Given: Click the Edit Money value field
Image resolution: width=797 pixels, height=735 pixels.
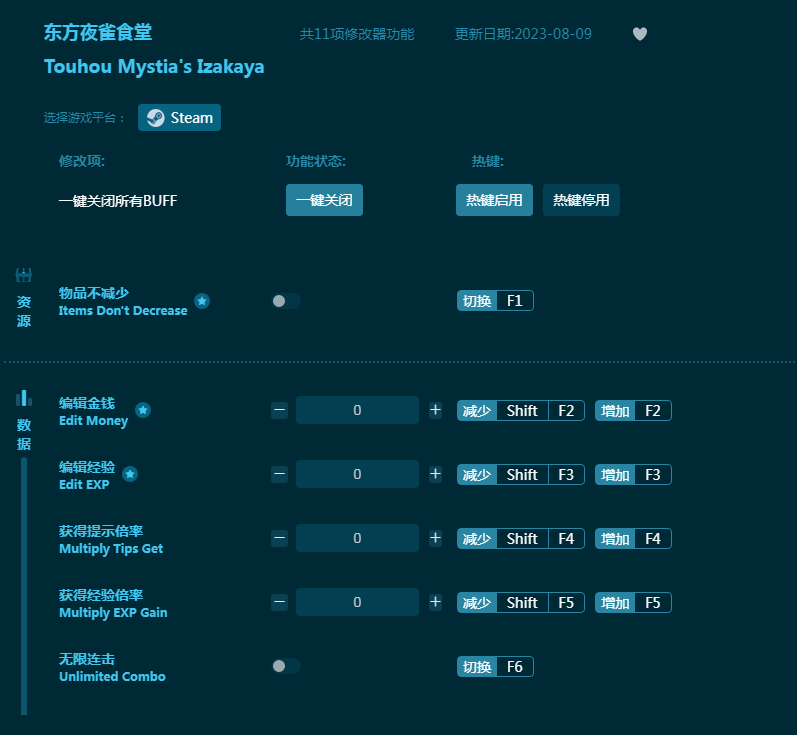Looking at the screenshot, I should tap(357, 410).
